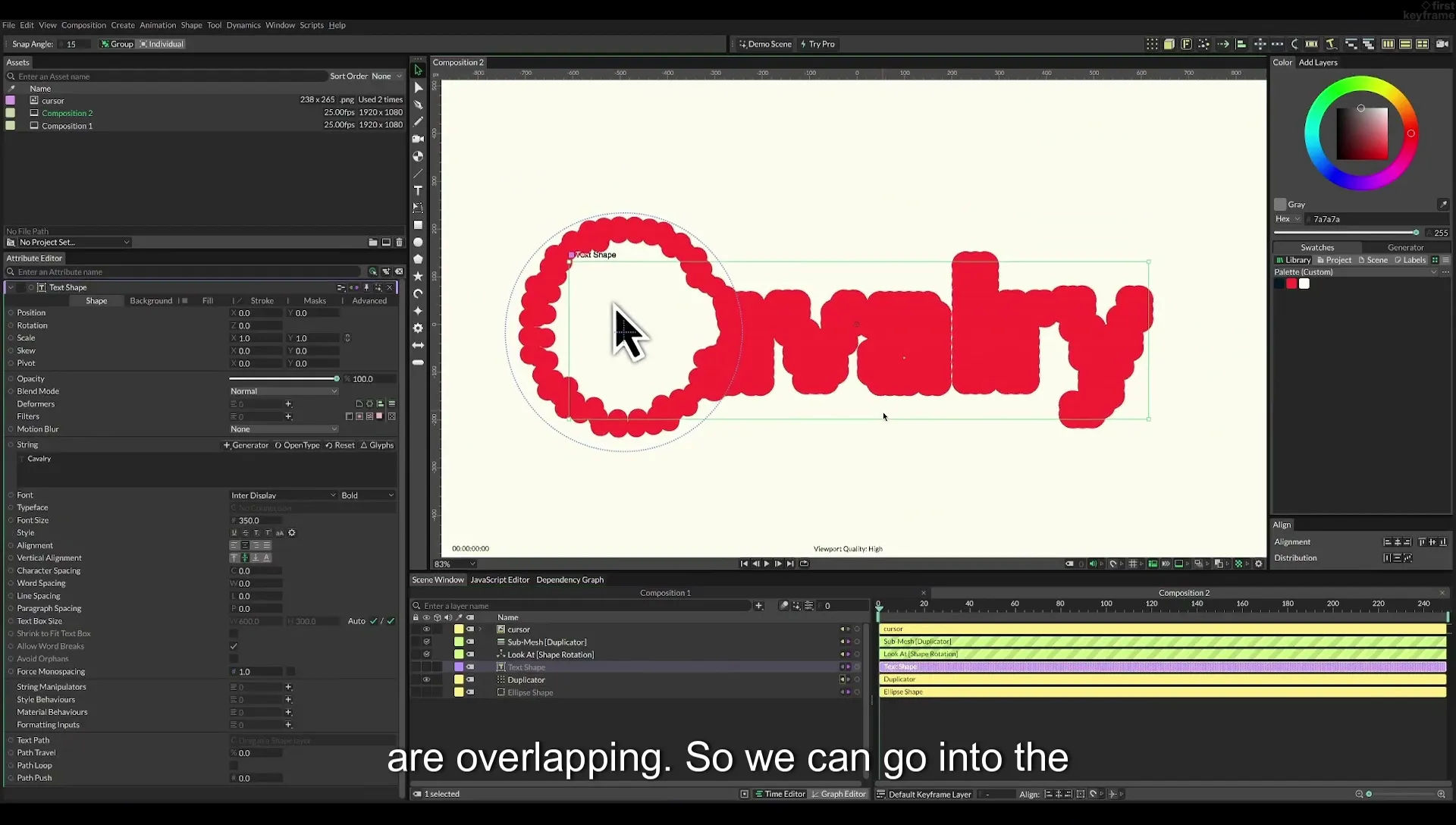Toggle Allow Word Breaks checkbox
1456x825 pixels.
[234, 646]
